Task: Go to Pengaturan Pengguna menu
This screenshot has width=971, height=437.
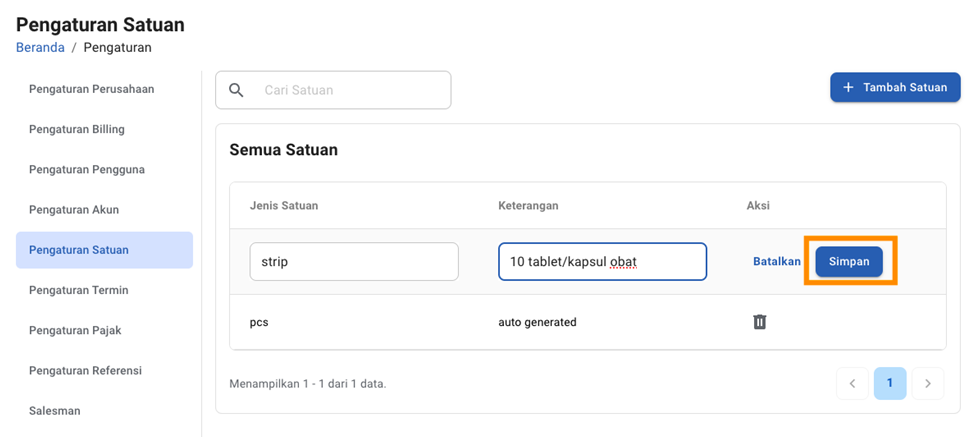Action: tap(87, 169)
